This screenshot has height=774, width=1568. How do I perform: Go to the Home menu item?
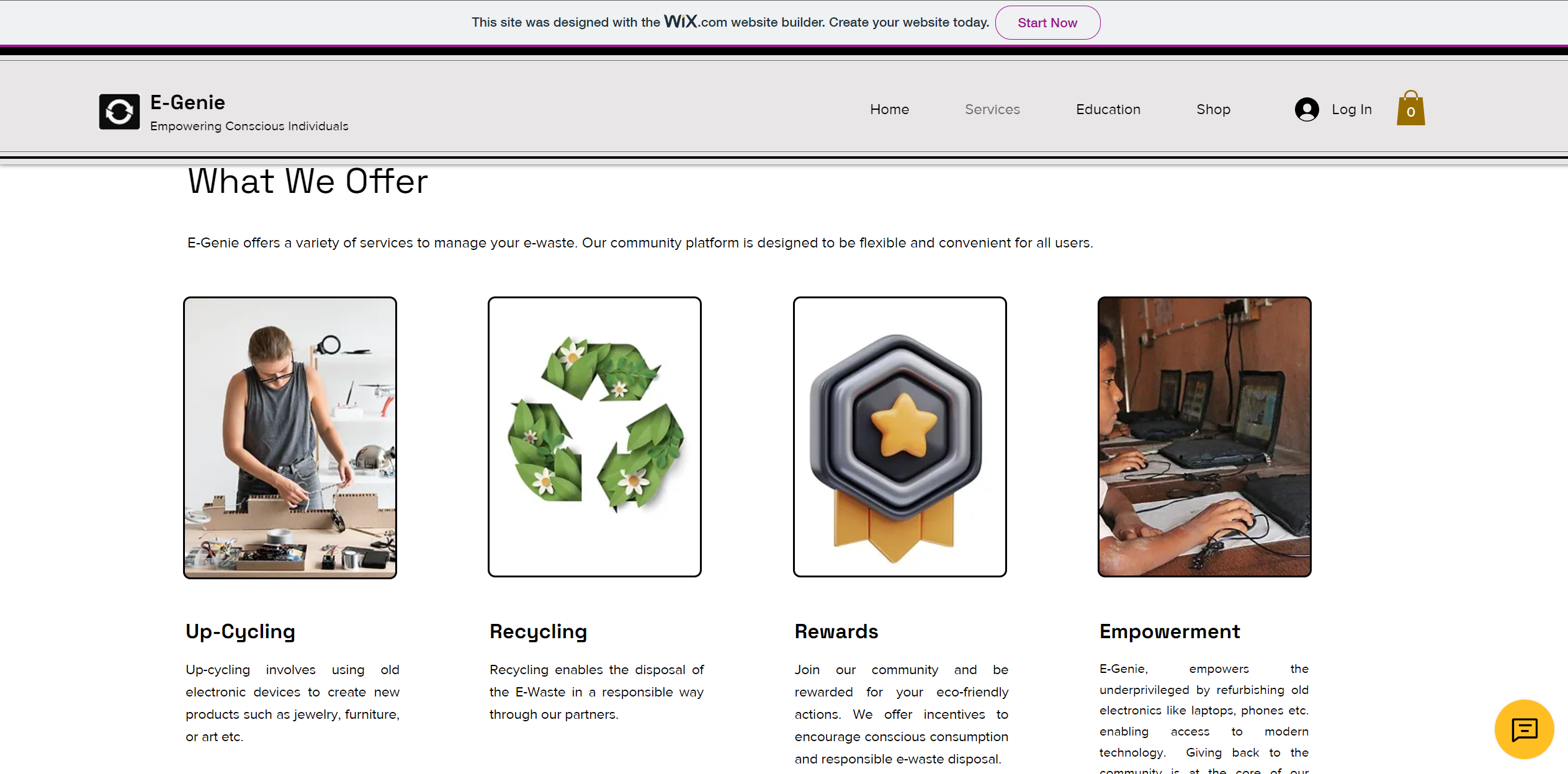889,110
